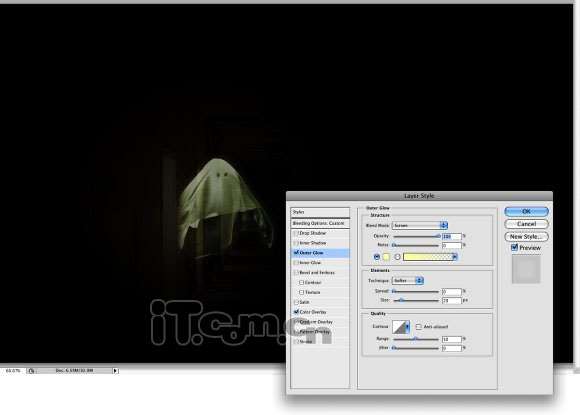Open the Blend Mode dropdown set to Screen
Screen dimensions: 580x415
point(420,225)
